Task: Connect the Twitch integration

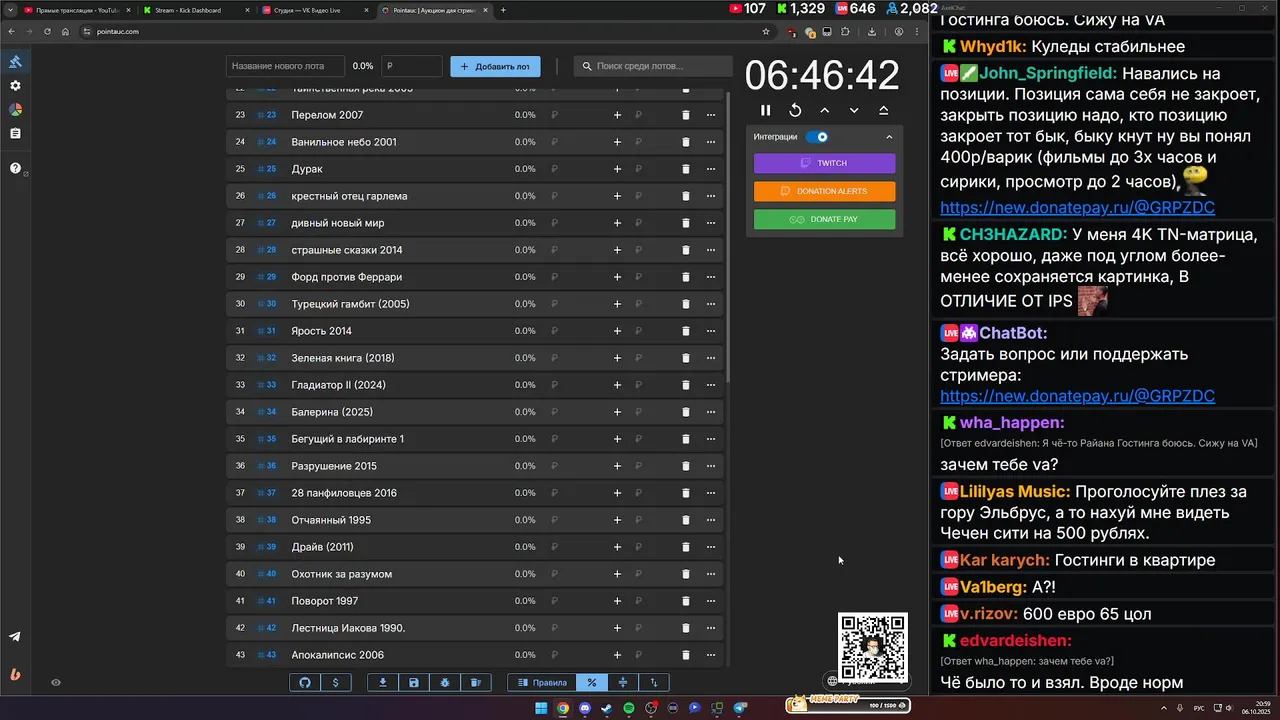Action: [825, 163]
